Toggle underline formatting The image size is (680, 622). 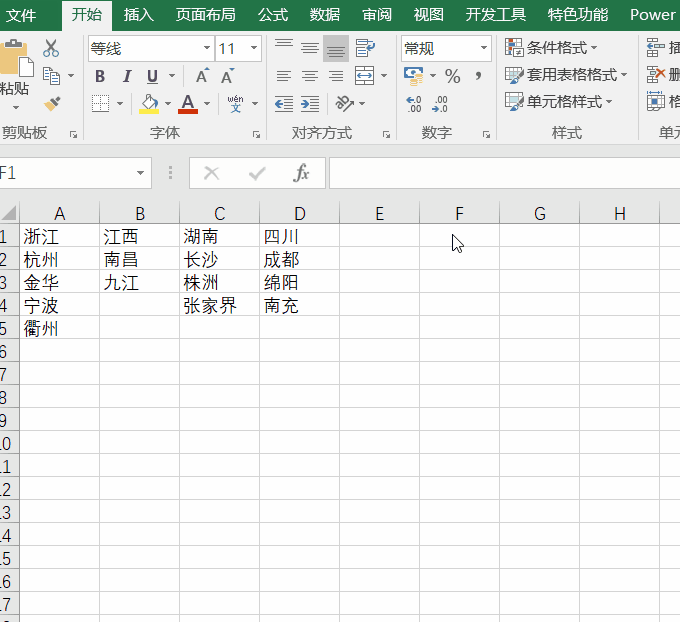pyautogui.click(x=152, y=77)
